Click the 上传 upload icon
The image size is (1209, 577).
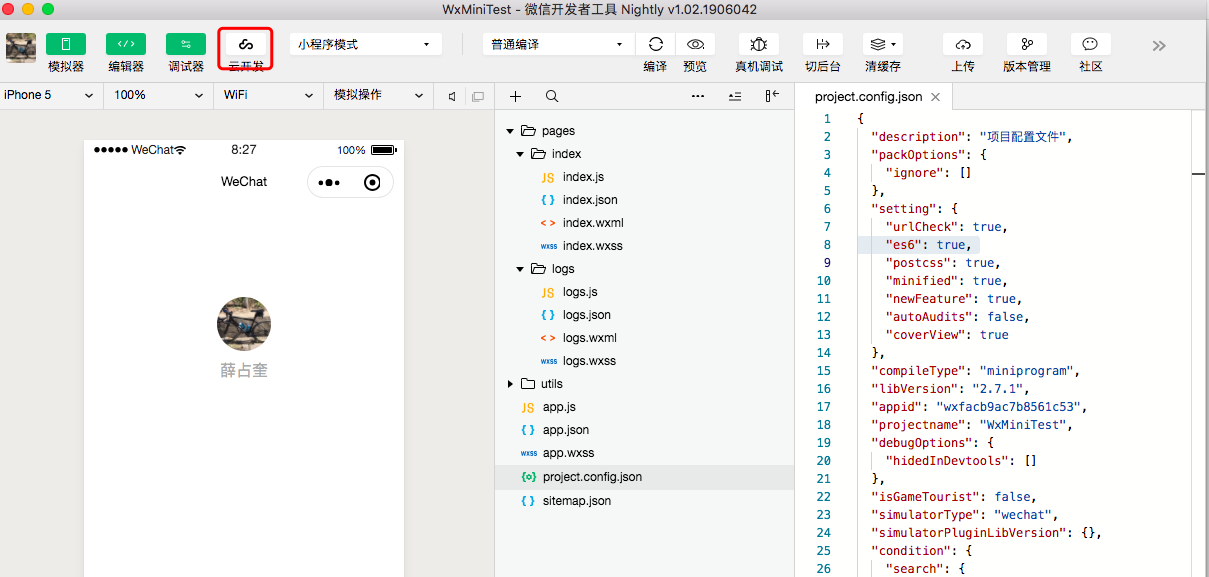[963, 44]
